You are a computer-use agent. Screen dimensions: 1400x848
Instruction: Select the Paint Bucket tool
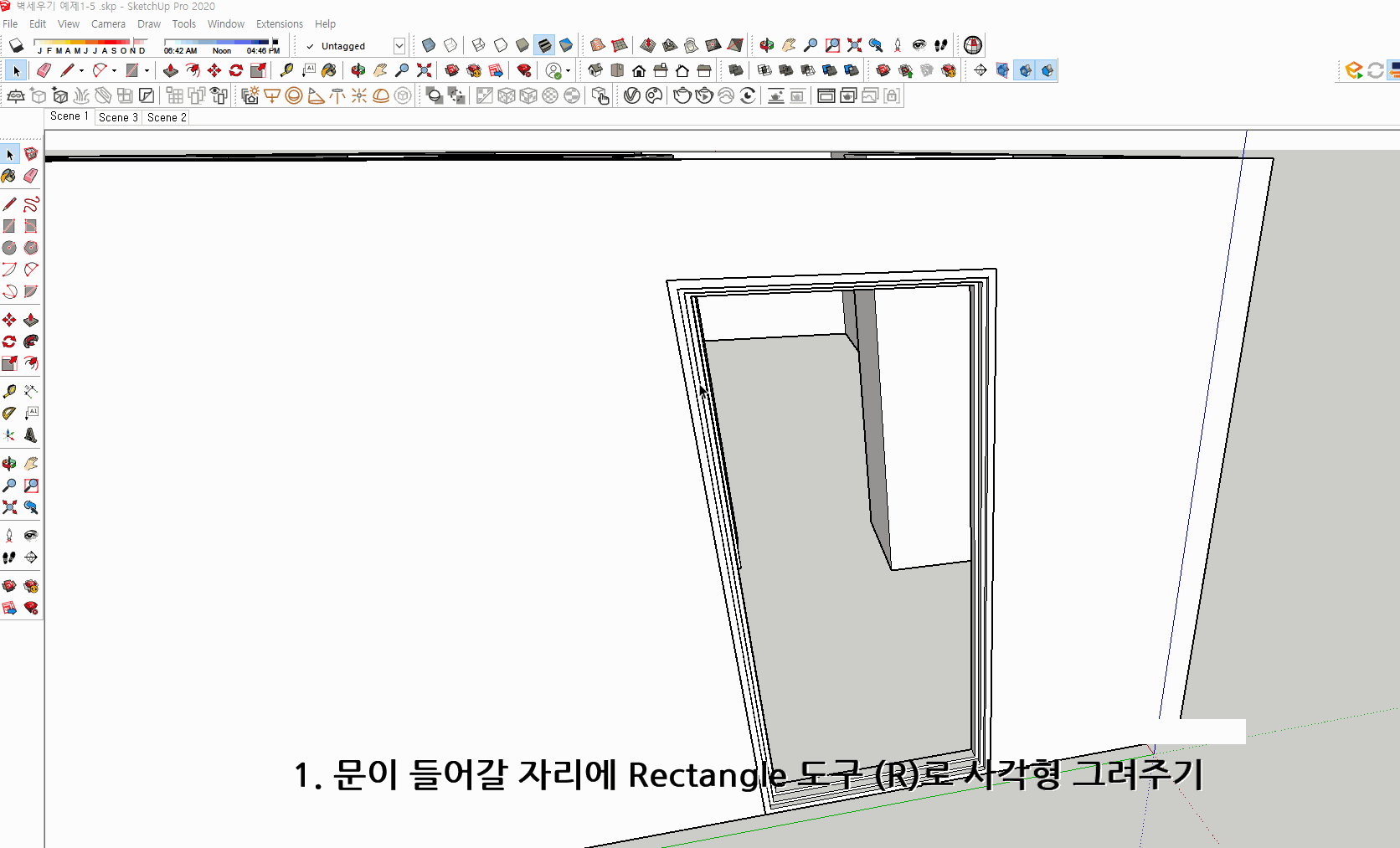(x=10, y=177)
